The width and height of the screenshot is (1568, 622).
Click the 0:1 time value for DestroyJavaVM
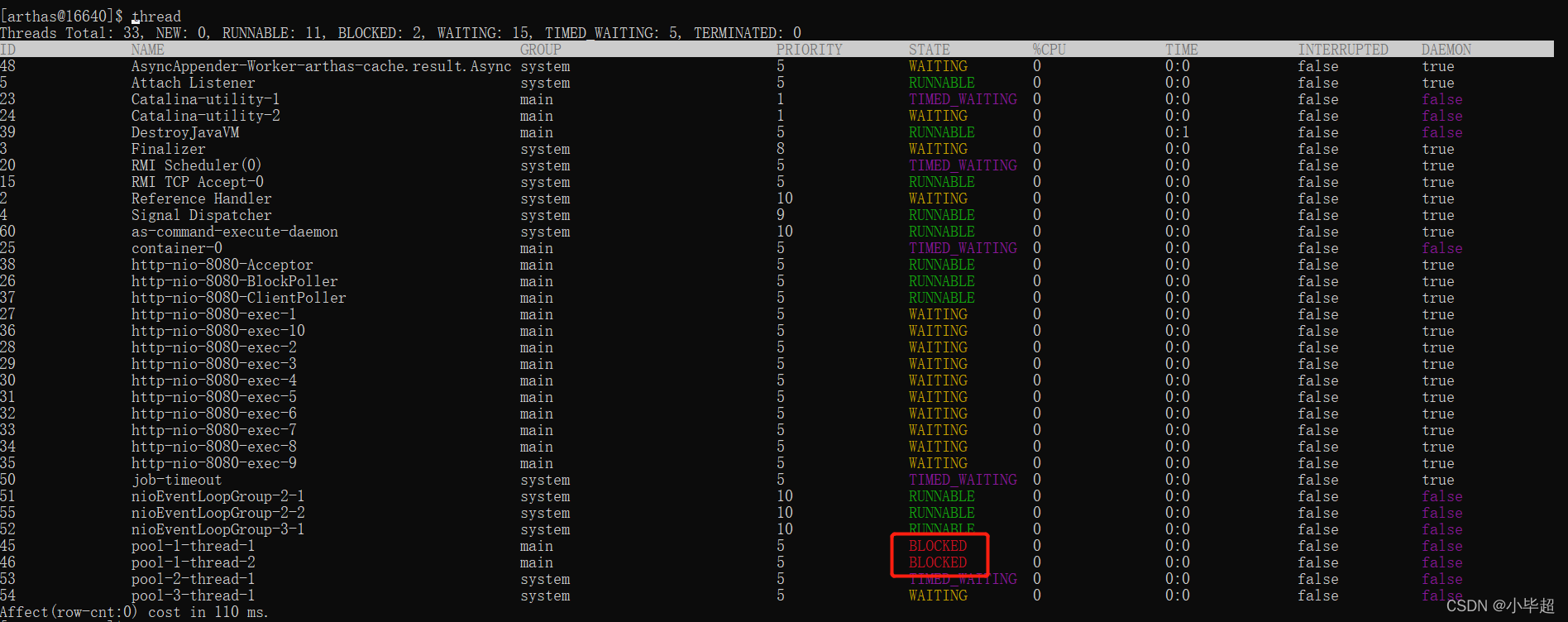(x=1178, y=132)
